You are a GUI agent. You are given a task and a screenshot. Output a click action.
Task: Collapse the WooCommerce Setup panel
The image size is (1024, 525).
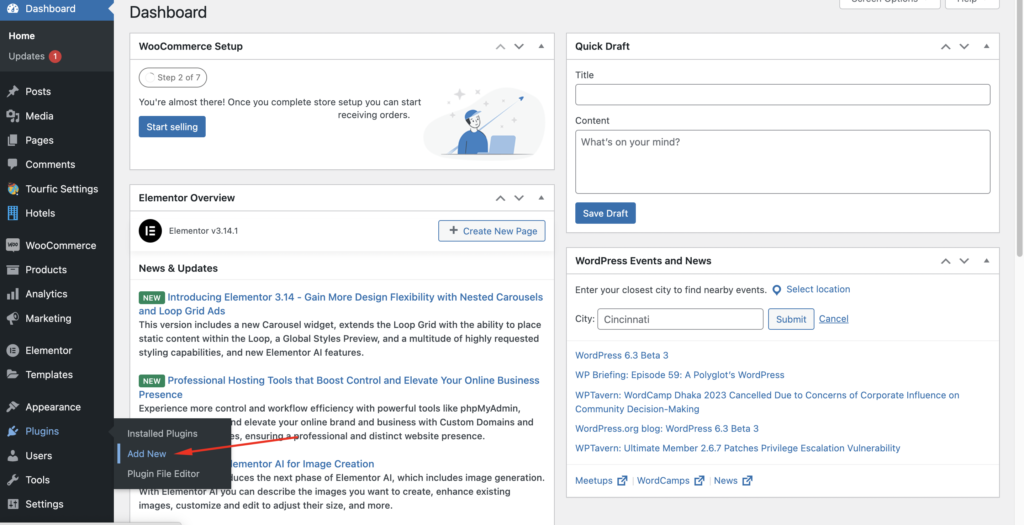(x=541, y=46)
